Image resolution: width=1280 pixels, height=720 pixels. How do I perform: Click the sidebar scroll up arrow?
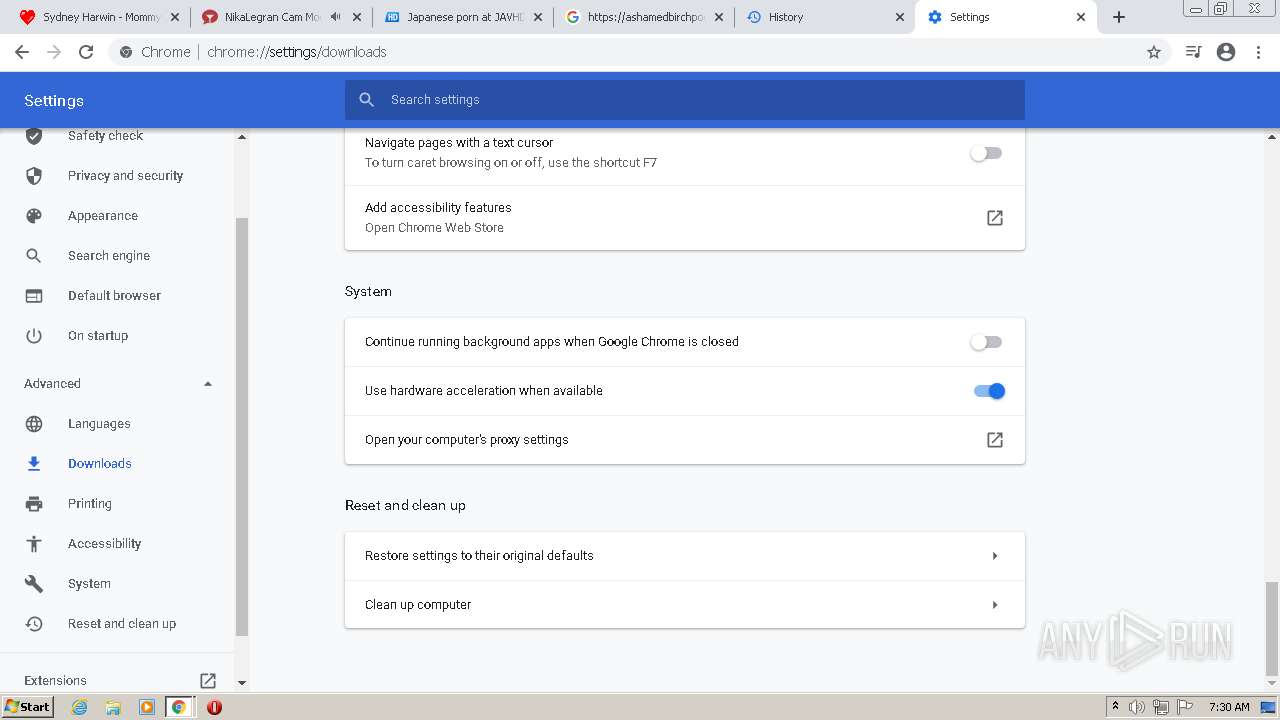click(x=241, y=136)
